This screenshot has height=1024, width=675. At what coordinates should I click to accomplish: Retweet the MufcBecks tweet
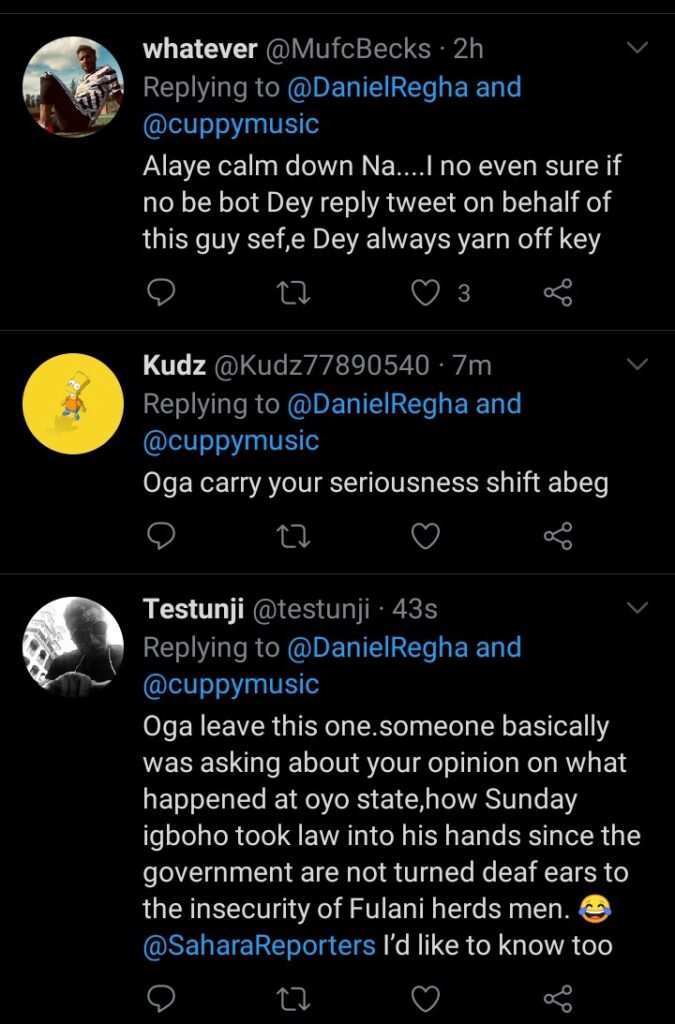click(x=293, y=293)
